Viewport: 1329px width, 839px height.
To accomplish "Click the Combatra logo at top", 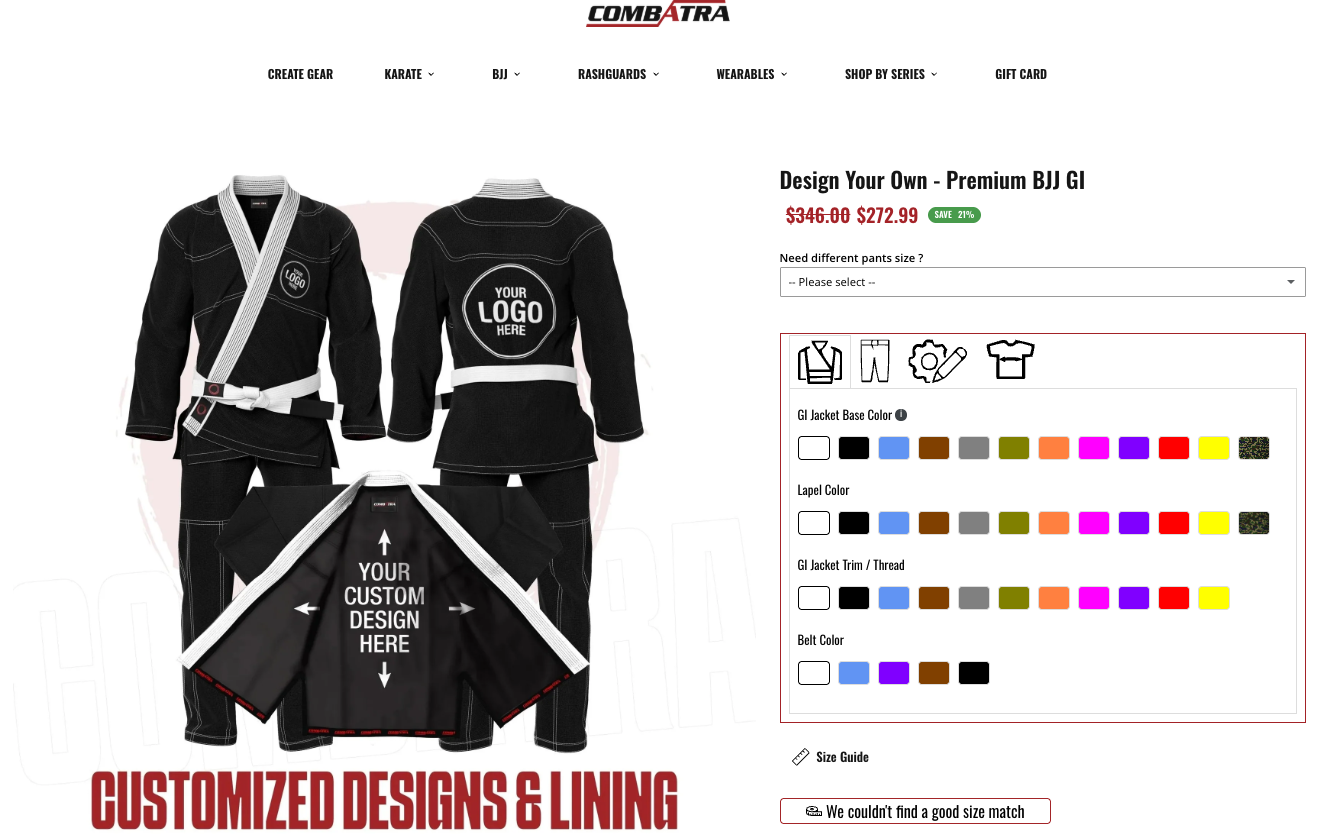I will pos(658,13).
